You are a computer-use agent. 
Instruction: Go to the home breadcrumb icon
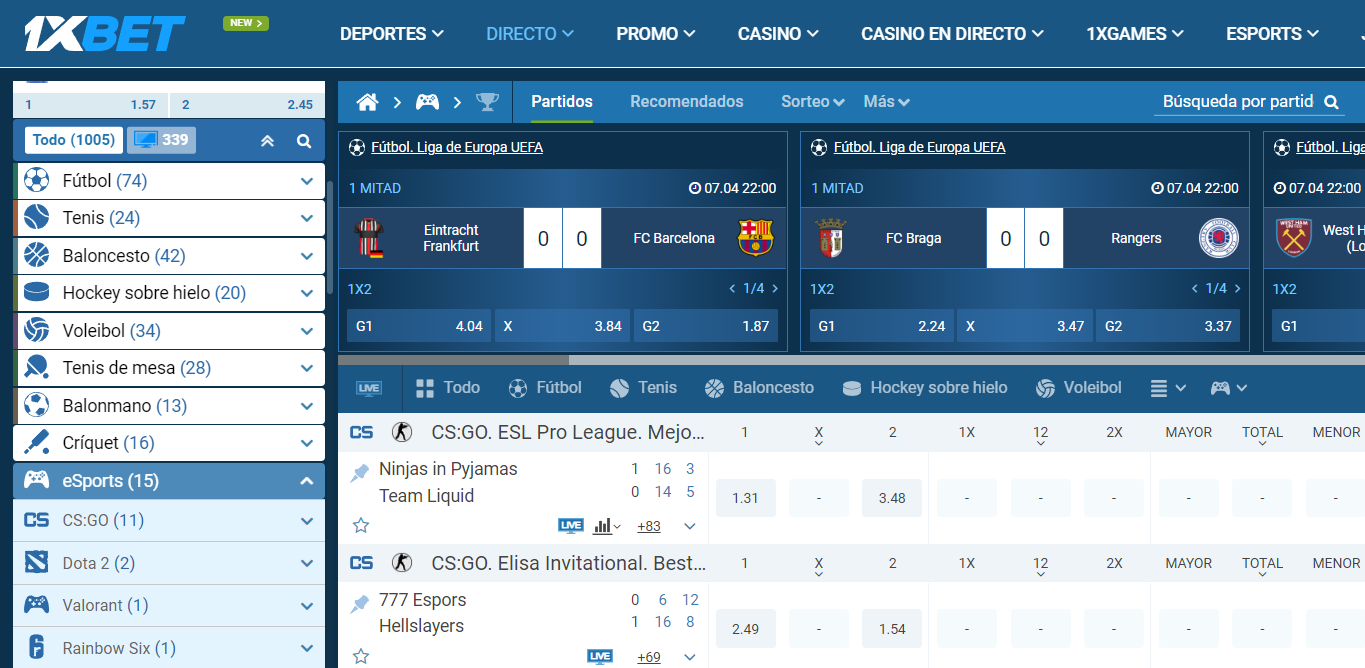(368, 102)
